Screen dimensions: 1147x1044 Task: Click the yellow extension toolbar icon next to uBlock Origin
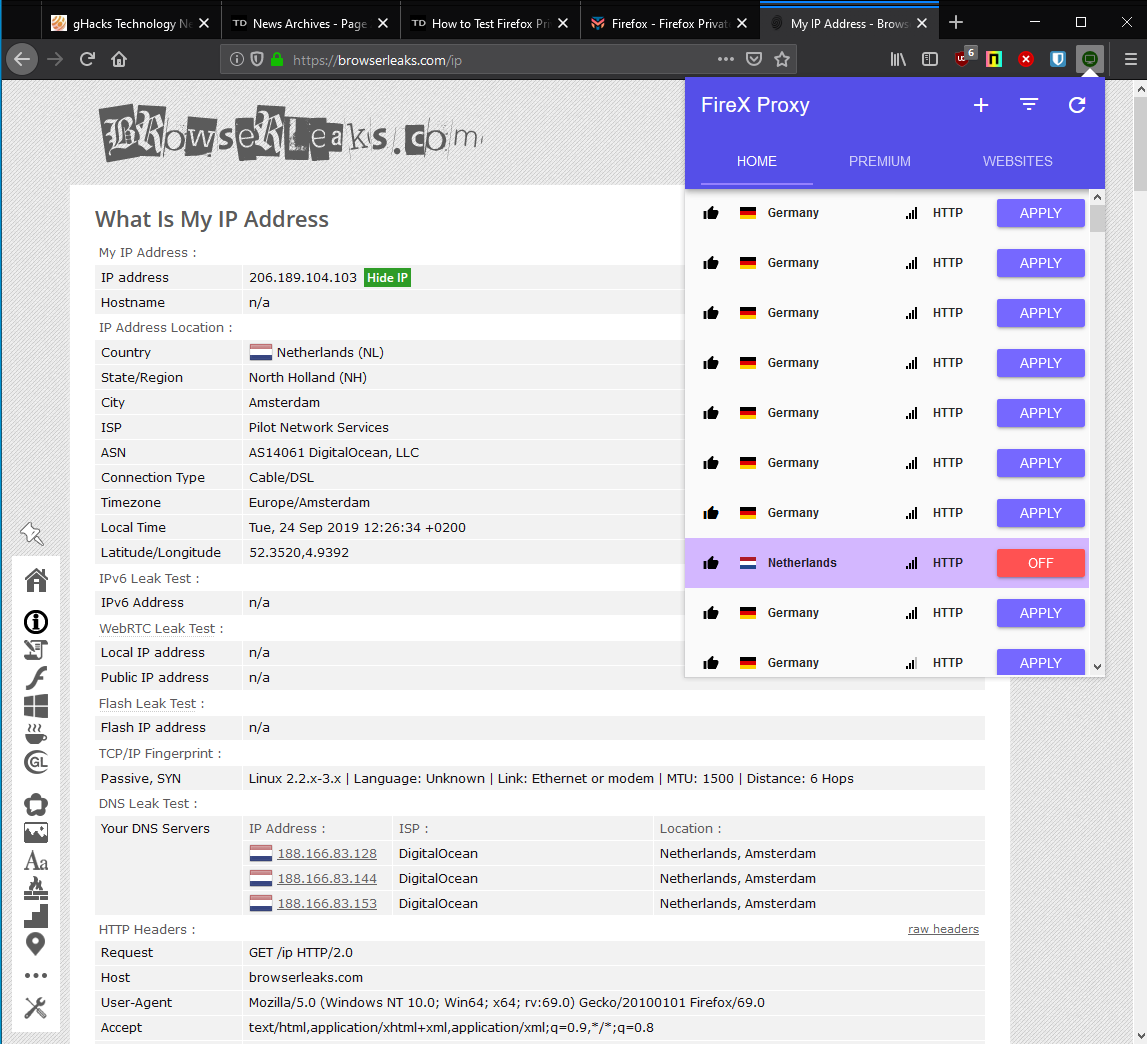[994, 59]
